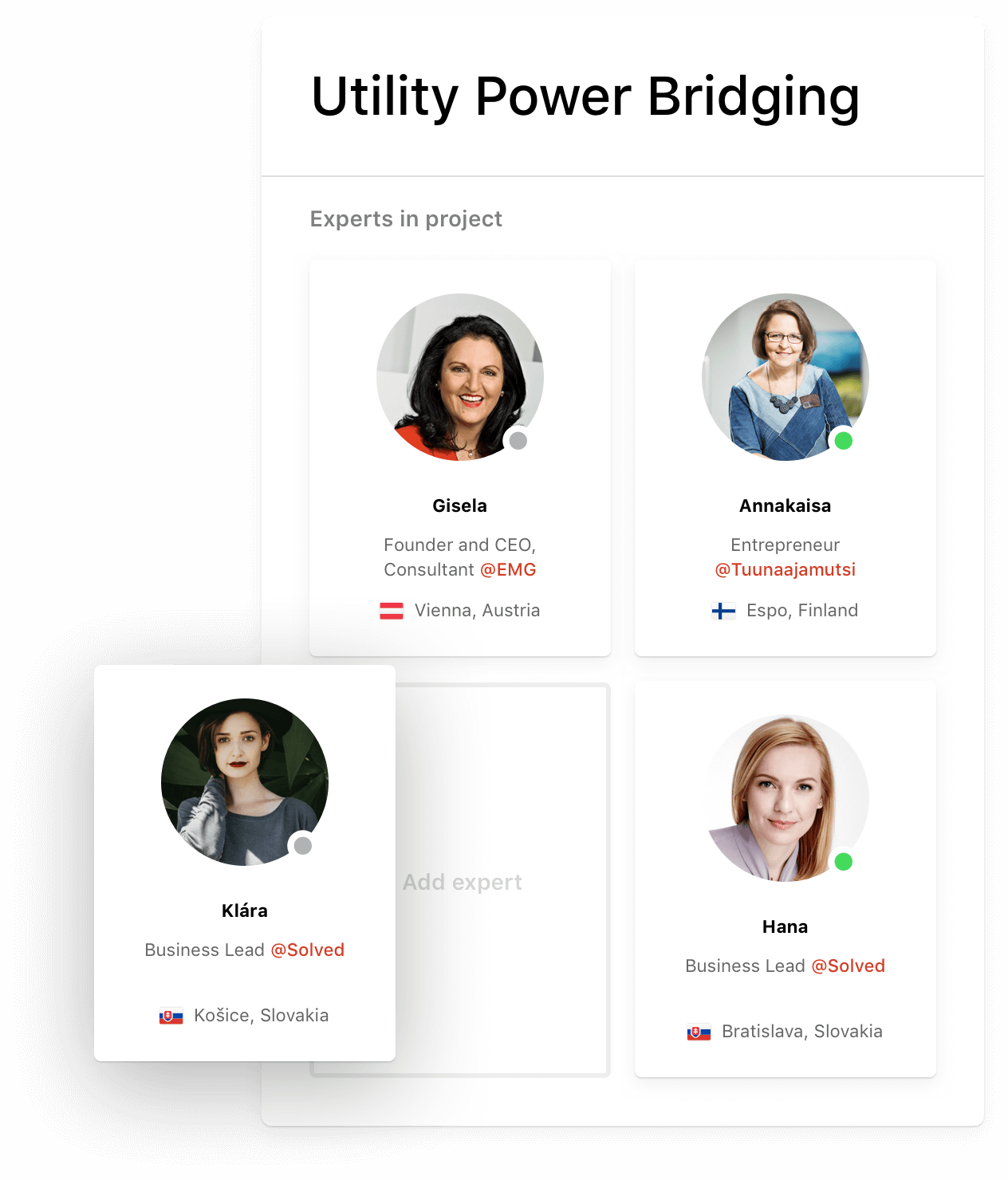Click Klára's grey status indicator
The width and height of the screenshot is (1008, 1180).
tap(303, 845)
